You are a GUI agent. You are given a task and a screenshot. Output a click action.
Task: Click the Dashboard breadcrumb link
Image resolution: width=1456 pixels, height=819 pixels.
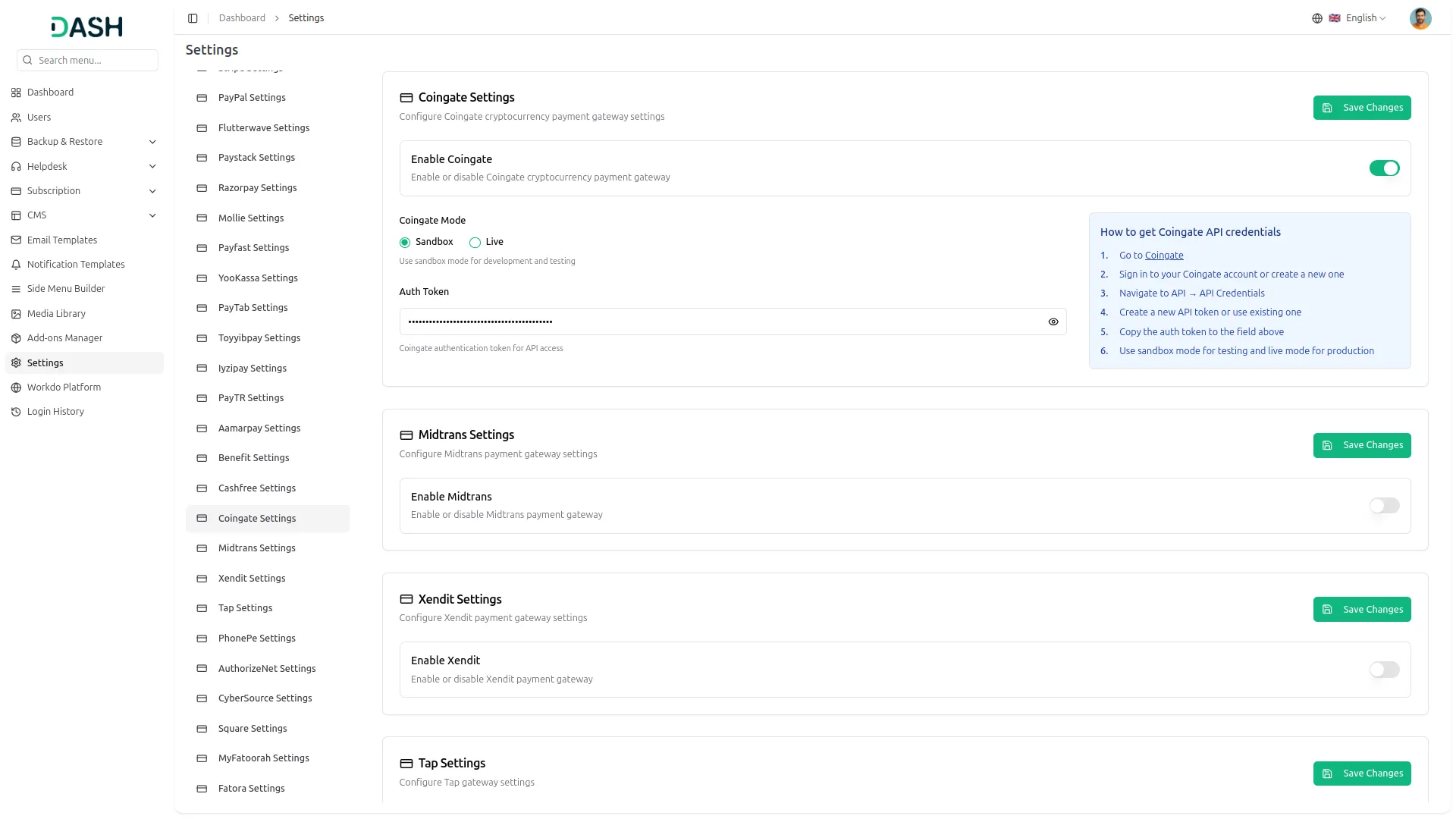[x=242, y=18]
